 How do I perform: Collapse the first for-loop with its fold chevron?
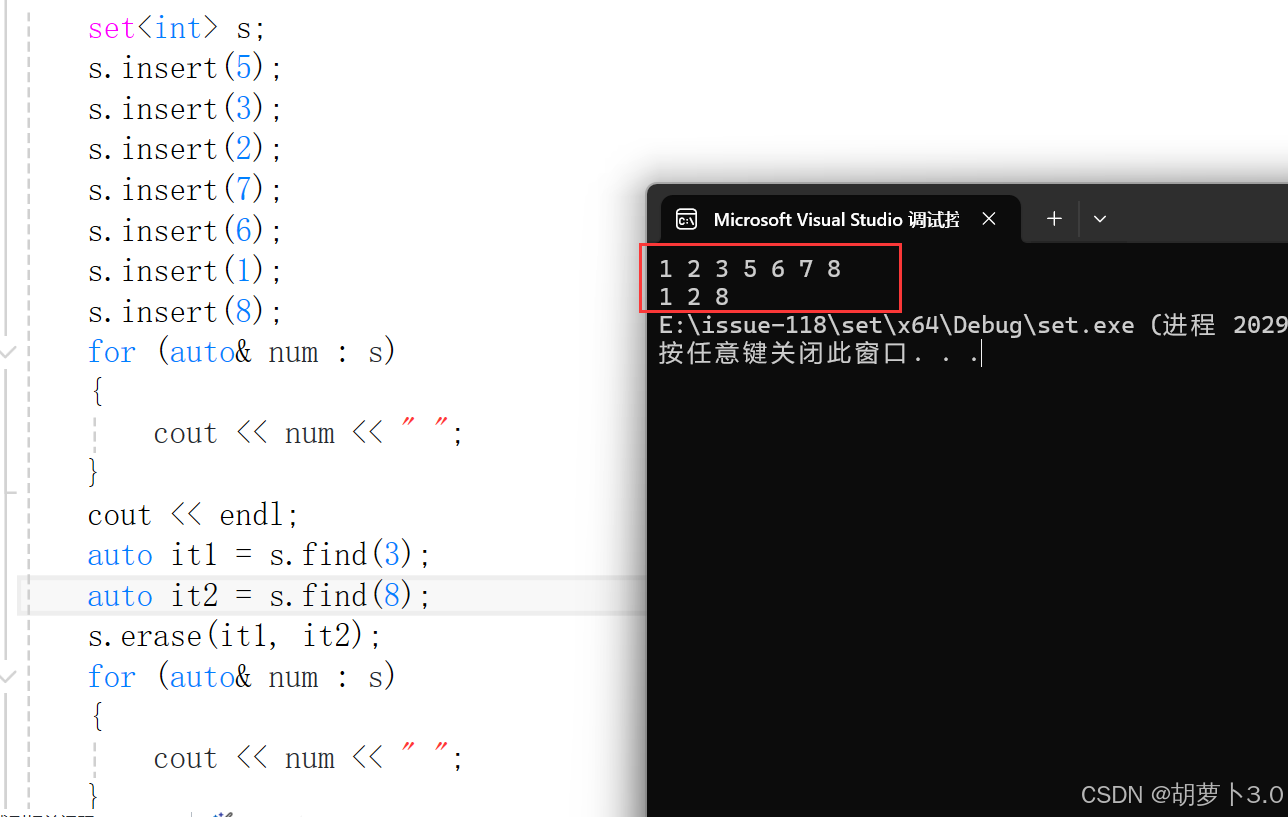pos(8,352)
